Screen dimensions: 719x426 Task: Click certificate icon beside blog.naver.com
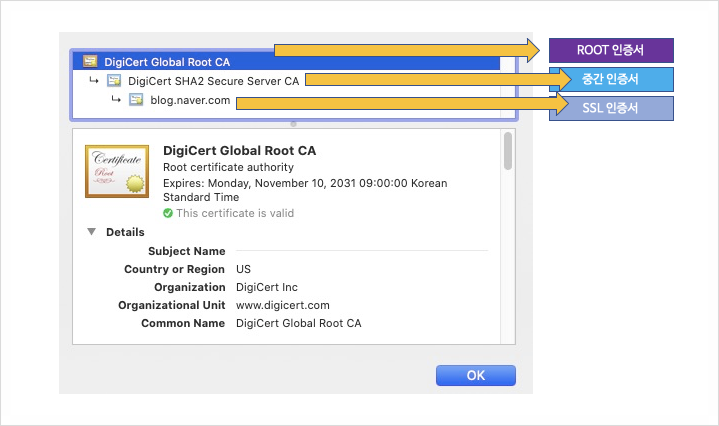pyautogui.click(x=136, y=100)
